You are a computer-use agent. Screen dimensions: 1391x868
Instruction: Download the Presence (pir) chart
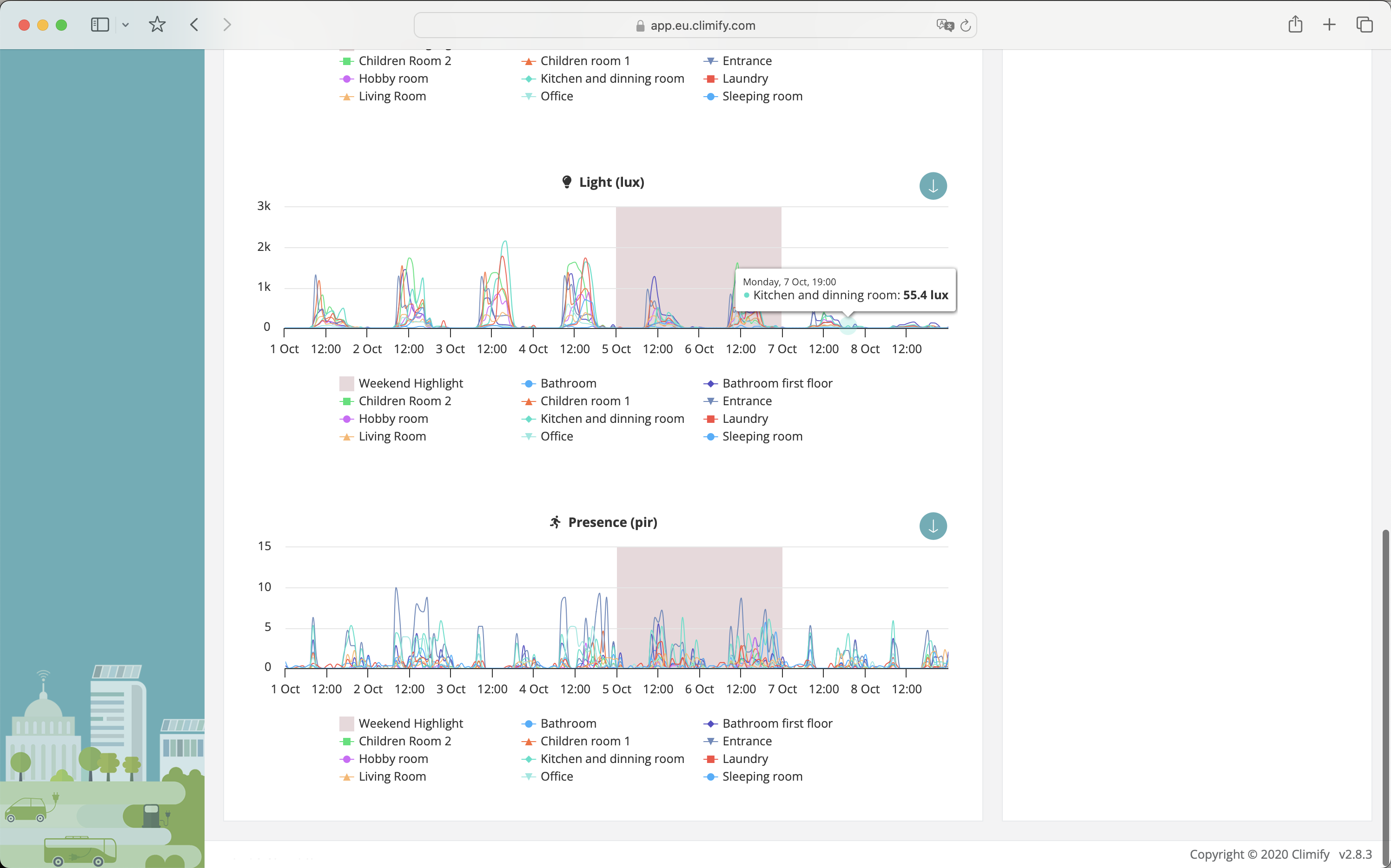click(x=933, y=526)
